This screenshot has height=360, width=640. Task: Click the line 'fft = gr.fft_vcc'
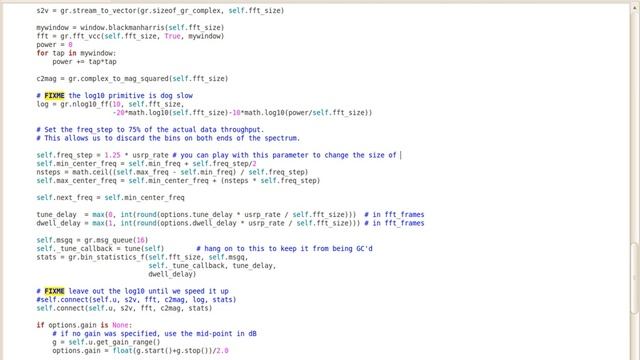[130, 36]
